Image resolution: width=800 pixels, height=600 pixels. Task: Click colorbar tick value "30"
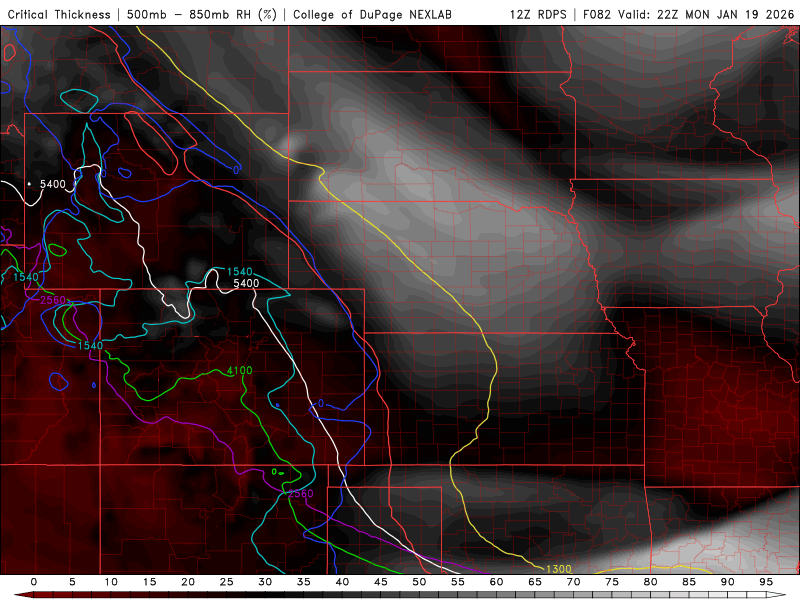265,582
